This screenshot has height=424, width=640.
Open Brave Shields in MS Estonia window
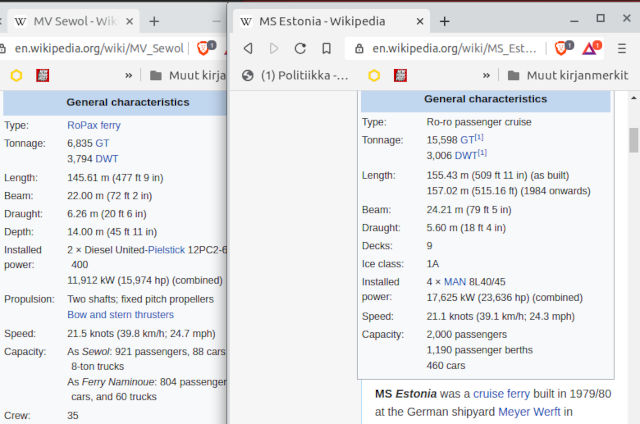tap(561, 48)
